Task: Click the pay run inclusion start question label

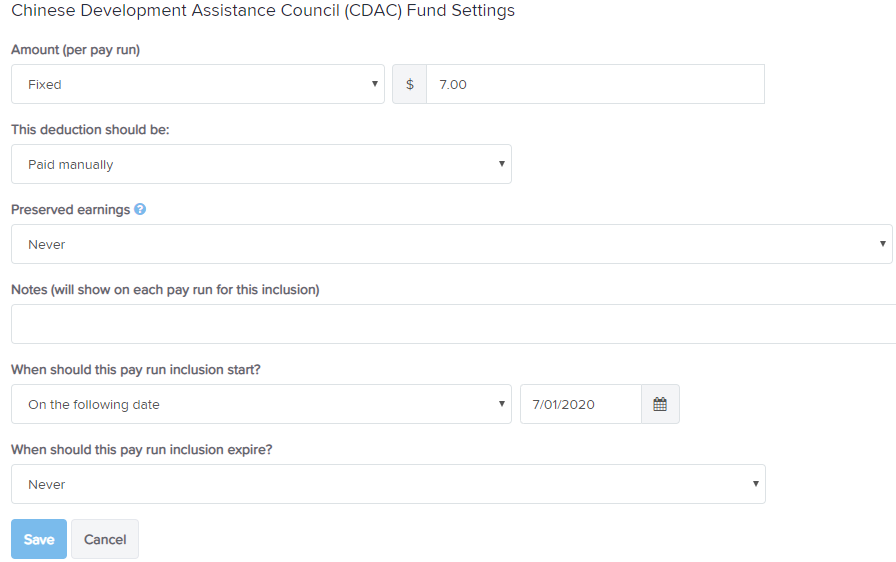Action: pos(136,370)
